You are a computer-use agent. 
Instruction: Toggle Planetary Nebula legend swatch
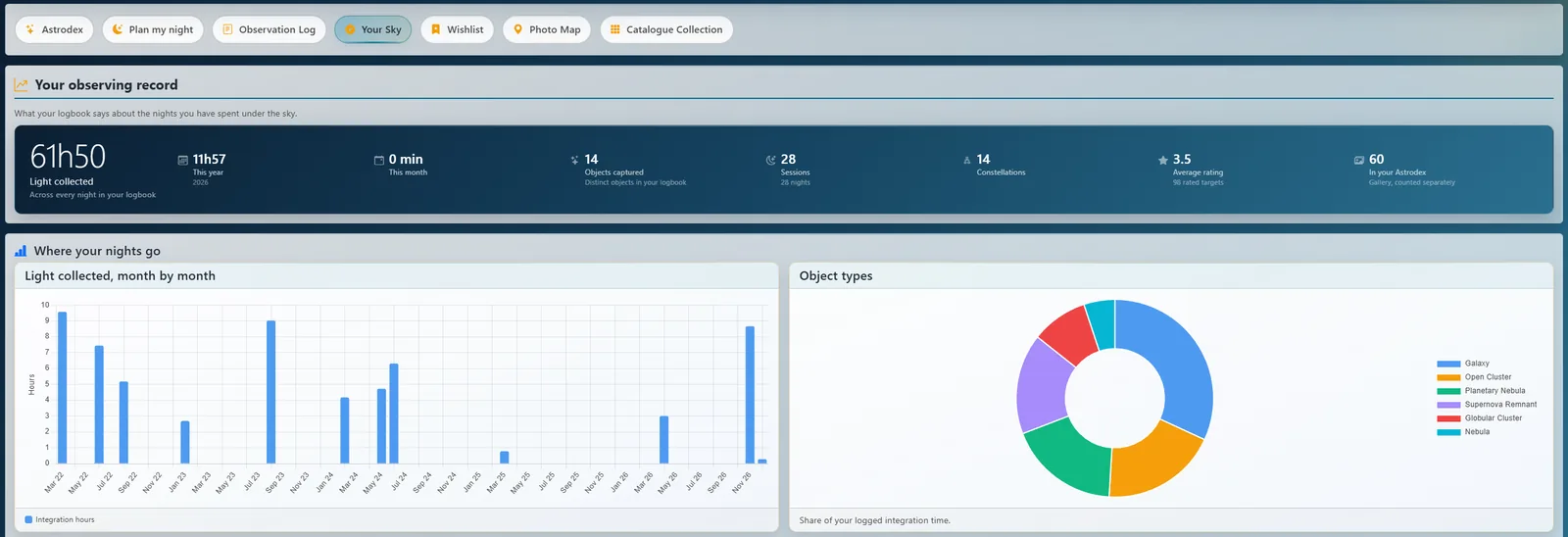tap(1448, 391)
